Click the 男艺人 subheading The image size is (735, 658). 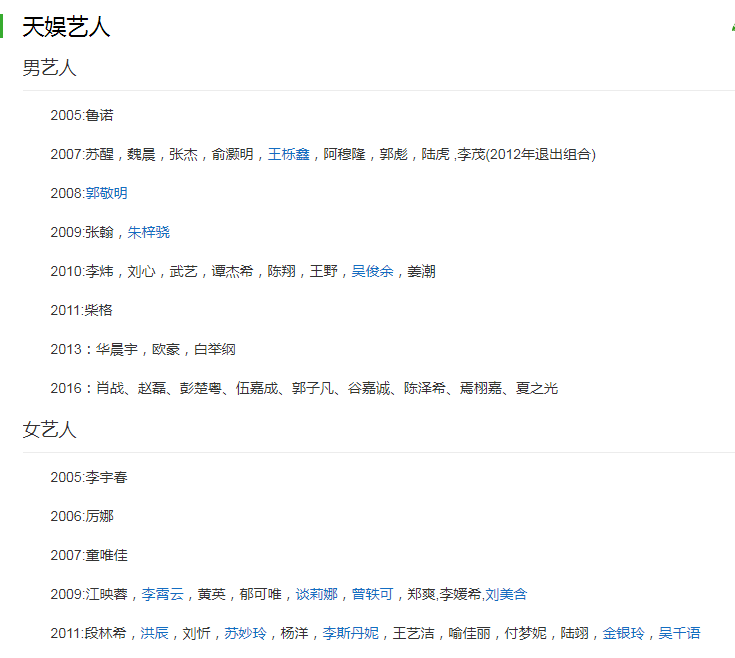coord(49,68)
